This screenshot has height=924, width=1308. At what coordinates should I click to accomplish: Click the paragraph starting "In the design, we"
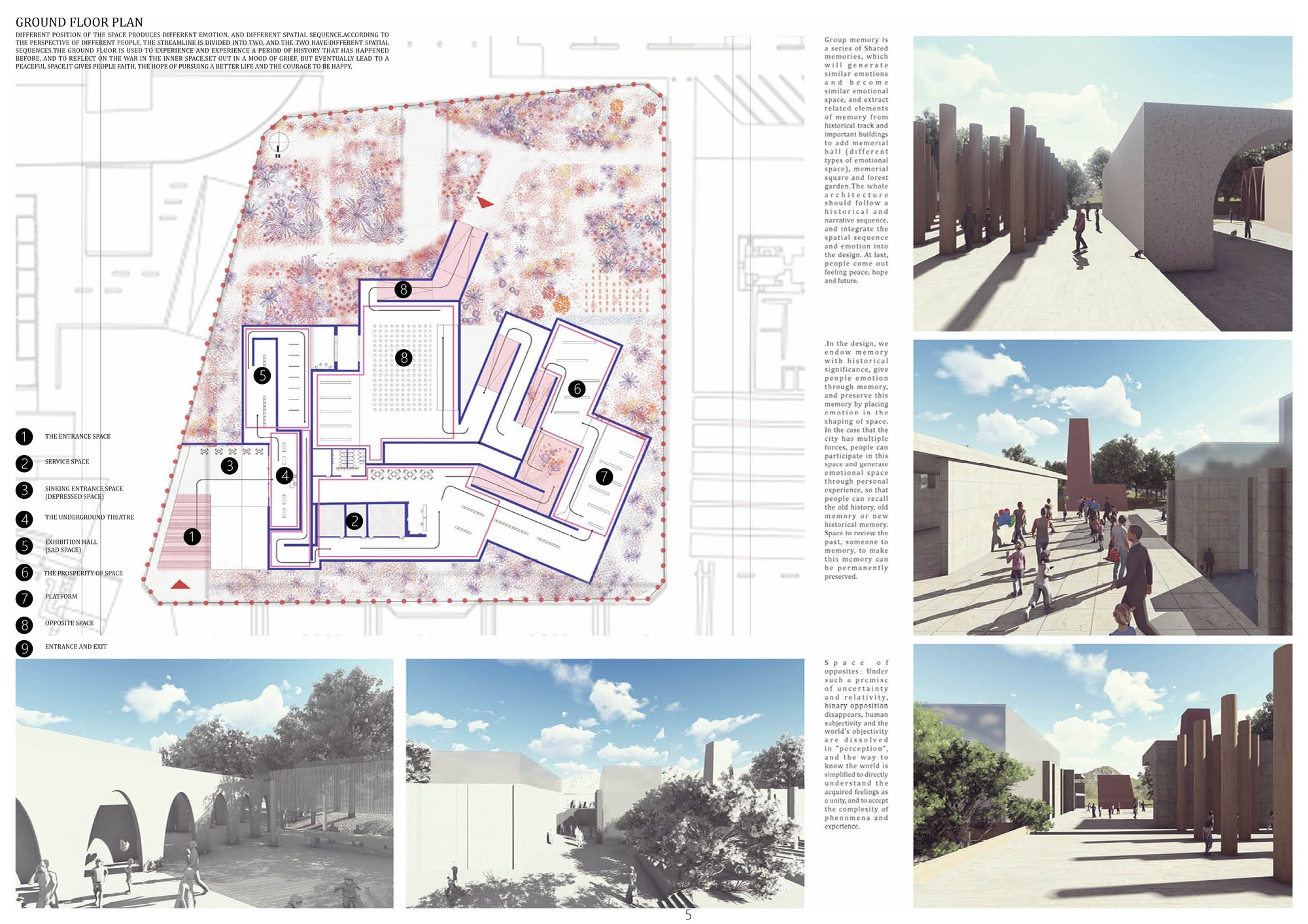[856, 460]
